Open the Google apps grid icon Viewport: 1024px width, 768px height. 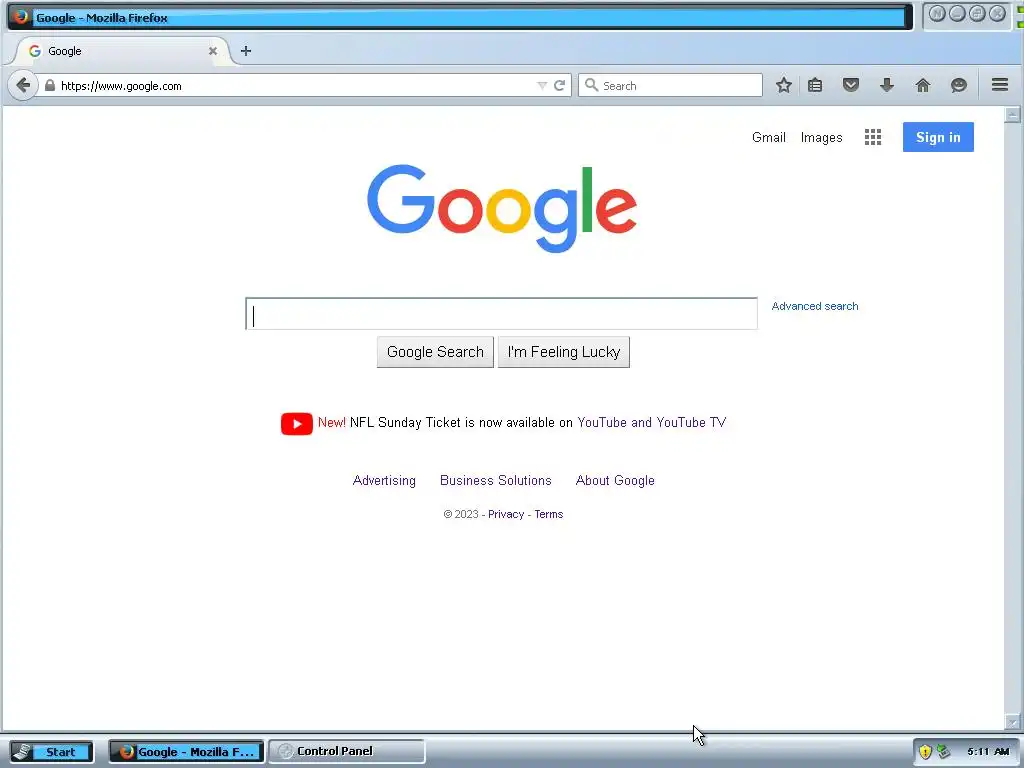coord(872,137)
